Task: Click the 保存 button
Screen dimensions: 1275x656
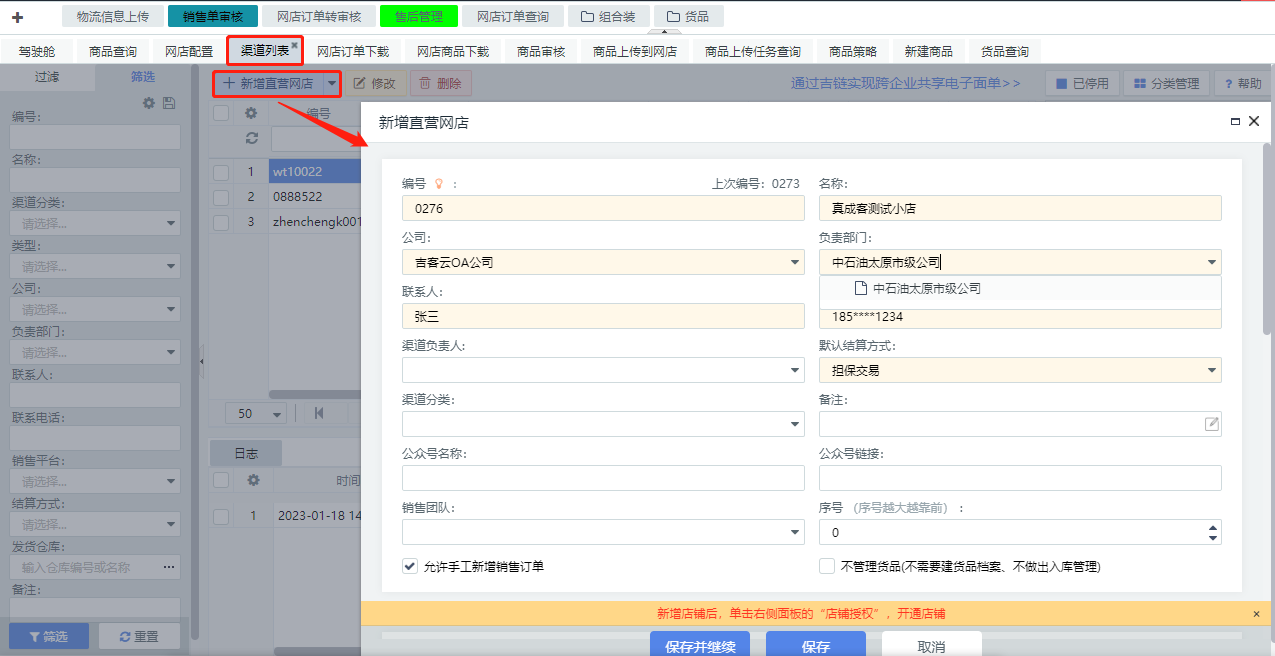Action: (815, 646)
